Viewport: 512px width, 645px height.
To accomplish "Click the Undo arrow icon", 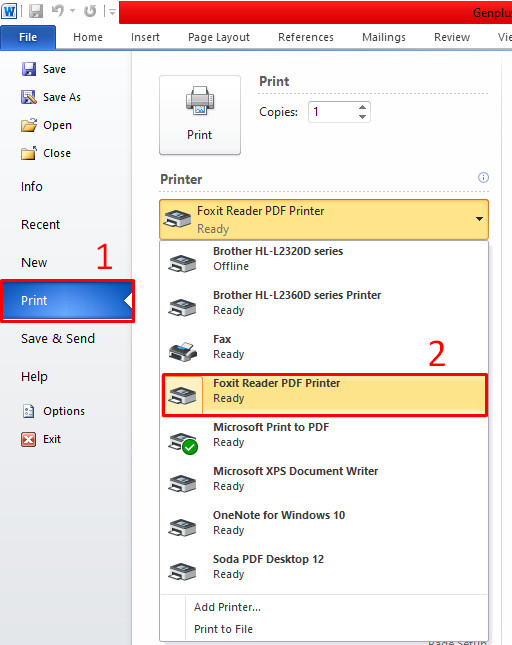I will [58, 11].
